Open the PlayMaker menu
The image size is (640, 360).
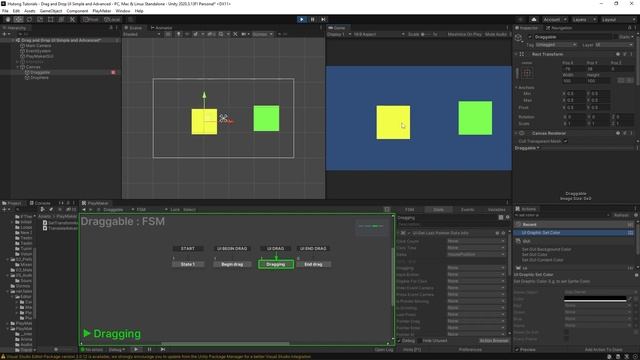pos(102,11)
